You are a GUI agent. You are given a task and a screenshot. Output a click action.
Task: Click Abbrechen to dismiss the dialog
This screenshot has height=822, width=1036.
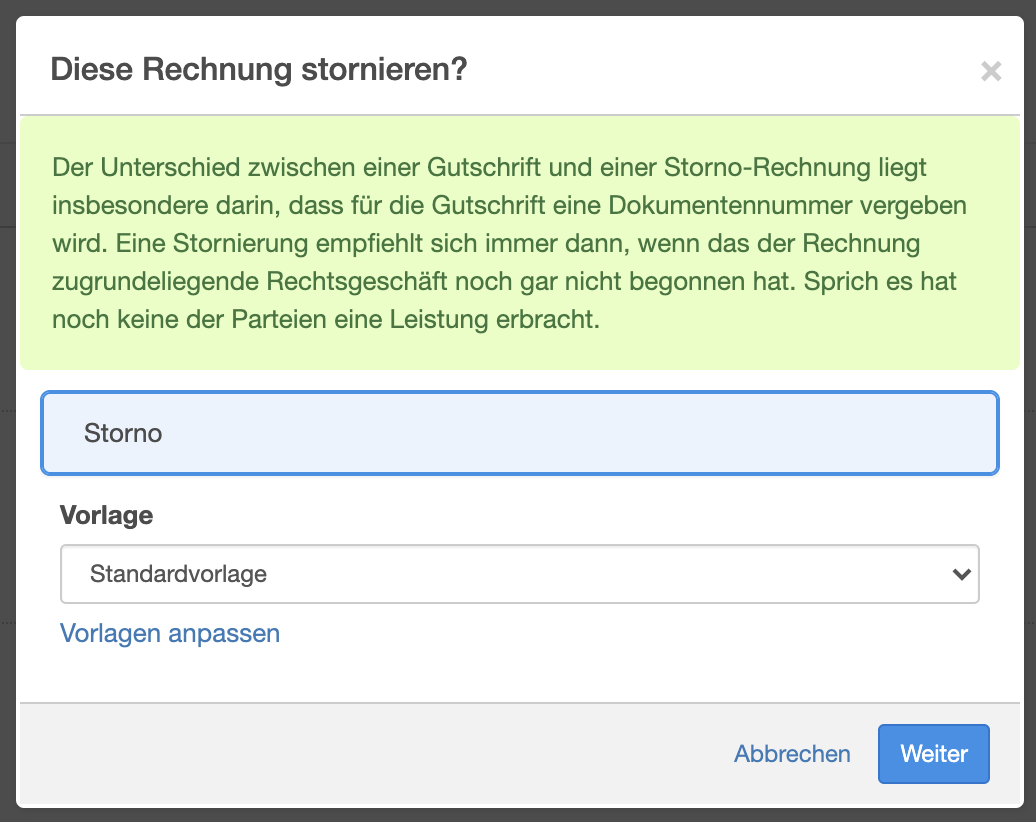(x=792, y=754)
